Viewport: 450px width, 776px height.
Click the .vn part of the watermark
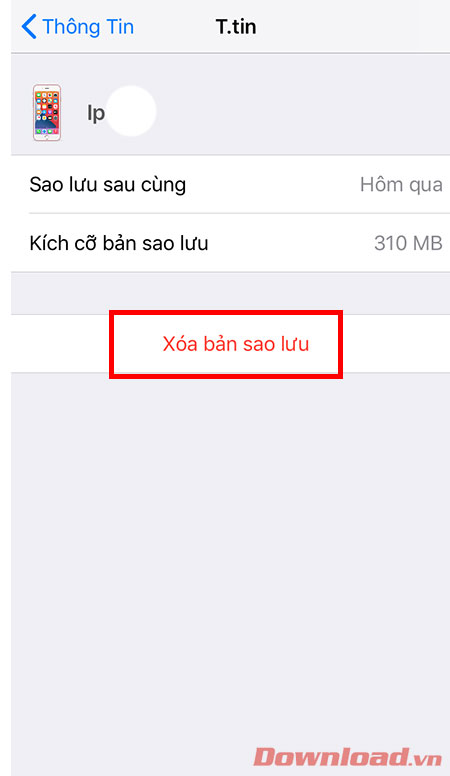[x=426, y=758]
